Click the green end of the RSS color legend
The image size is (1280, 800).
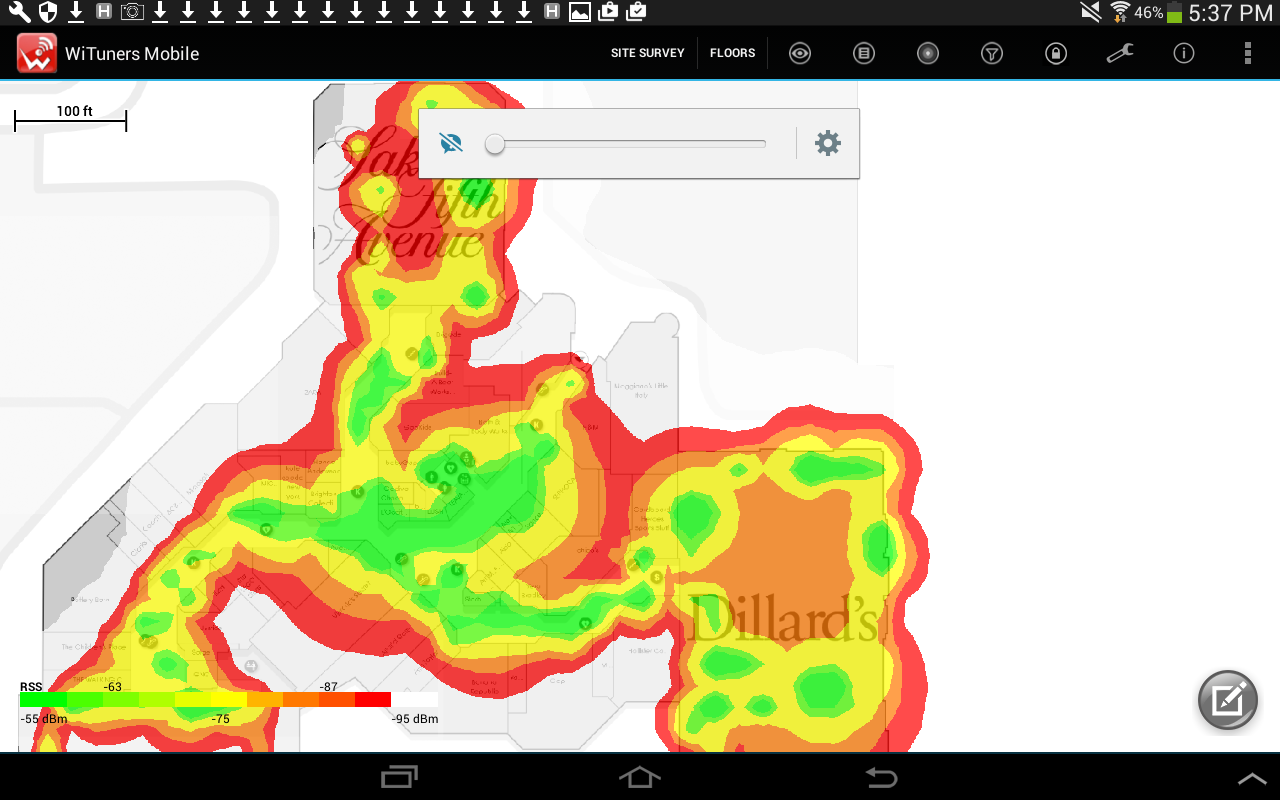point(43,700)
